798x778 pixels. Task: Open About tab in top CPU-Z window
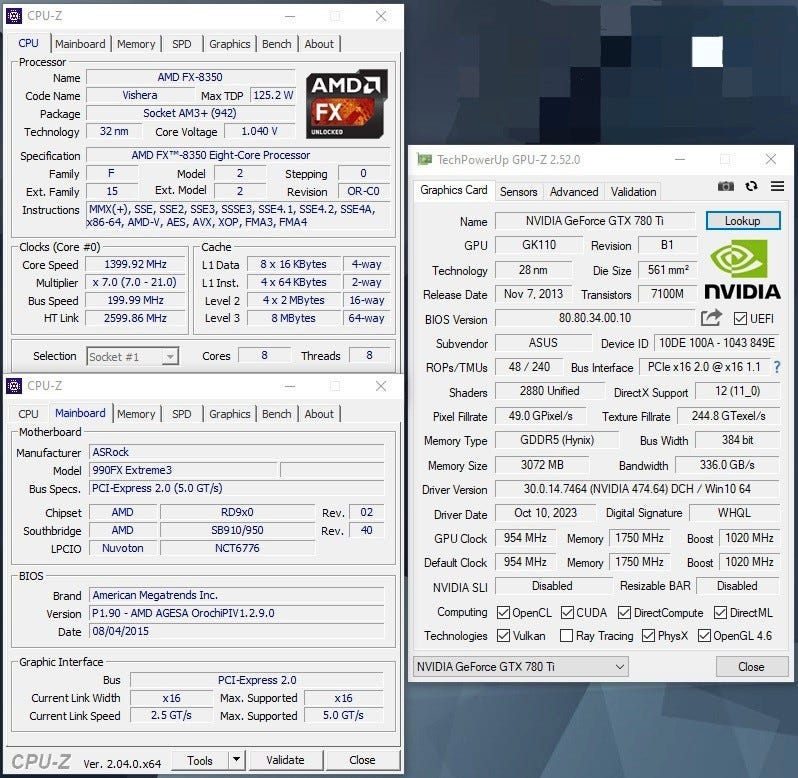(319, 44)
